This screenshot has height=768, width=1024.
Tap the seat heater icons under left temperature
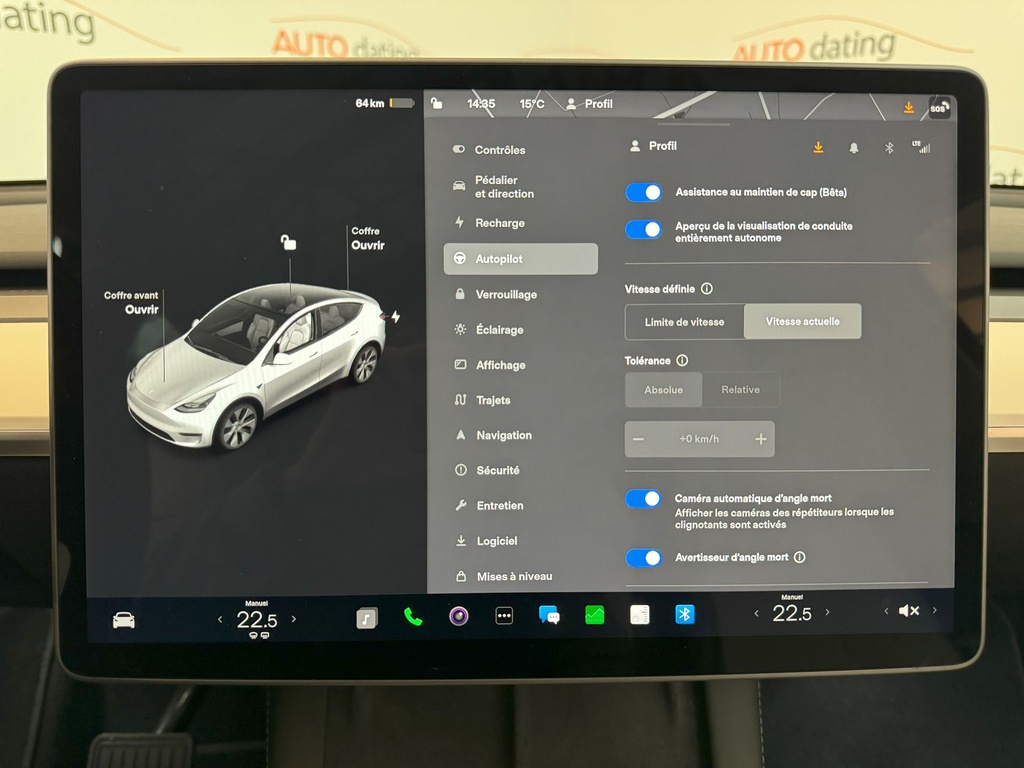click(259, 635)
